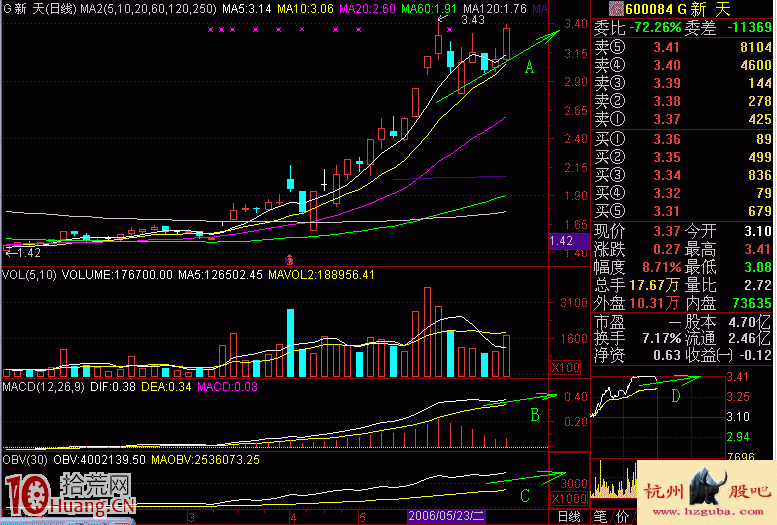
Task: Click the OBV(30) indicator label
Action: [24, 459]
